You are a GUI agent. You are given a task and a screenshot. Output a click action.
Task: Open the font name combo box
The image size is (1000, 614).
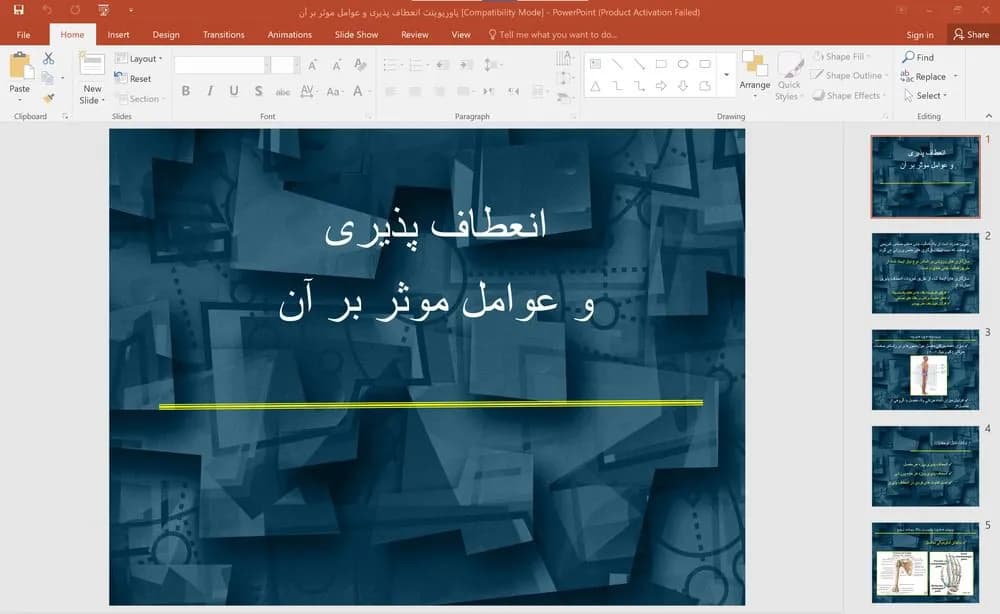pyautogui.click(x=222, y=65)
